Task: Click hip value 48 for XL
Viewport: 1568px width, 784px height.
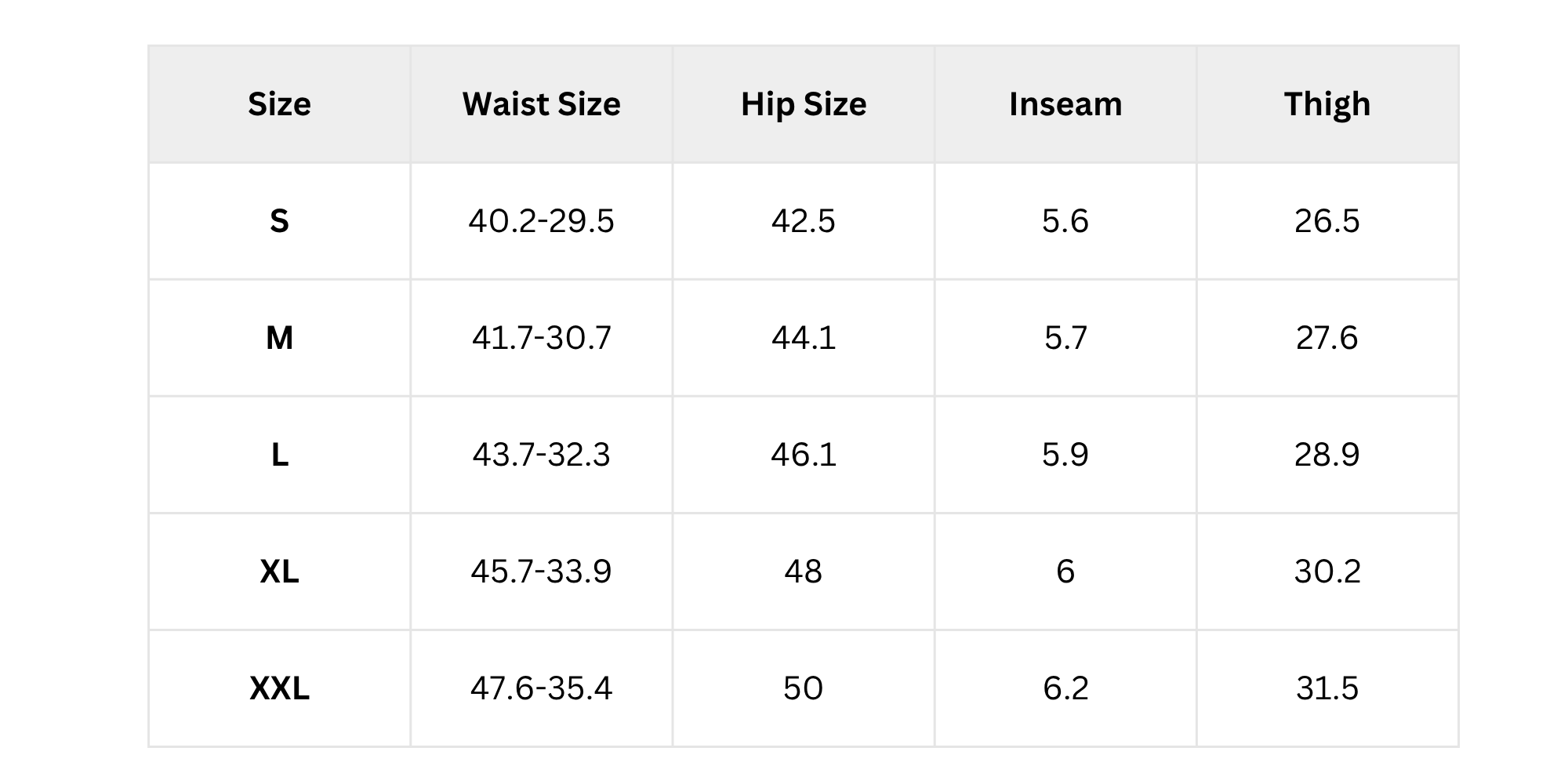Action: (x=804, y=572)
